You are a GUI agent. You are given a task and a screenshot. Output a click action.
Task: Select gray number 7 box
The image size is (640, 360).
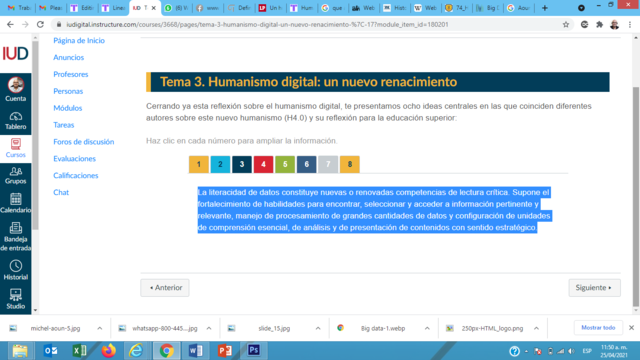[x=328, y=164]
